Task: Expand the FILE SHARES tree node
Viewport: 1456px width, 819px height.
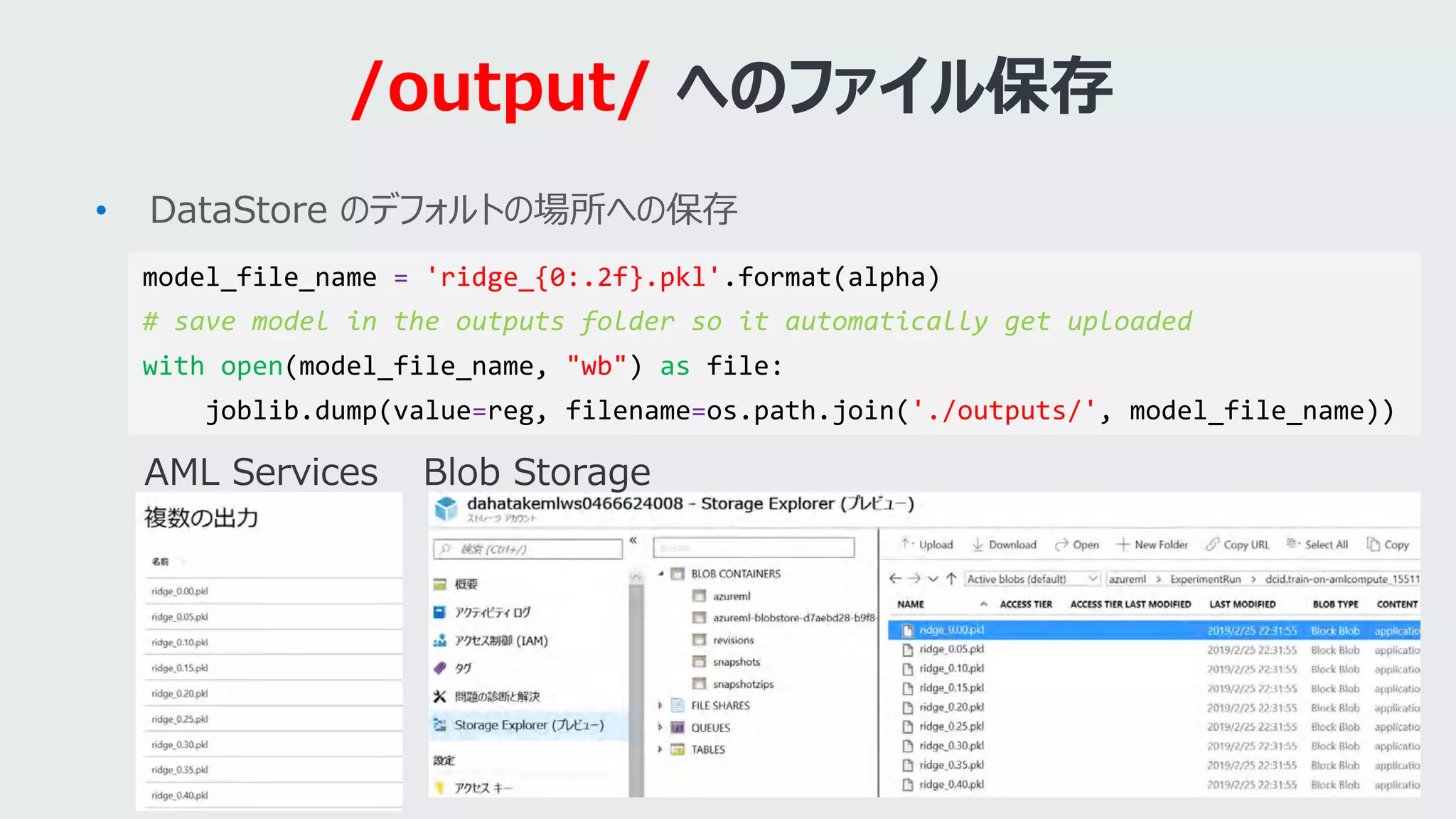Action: [660, 706]
